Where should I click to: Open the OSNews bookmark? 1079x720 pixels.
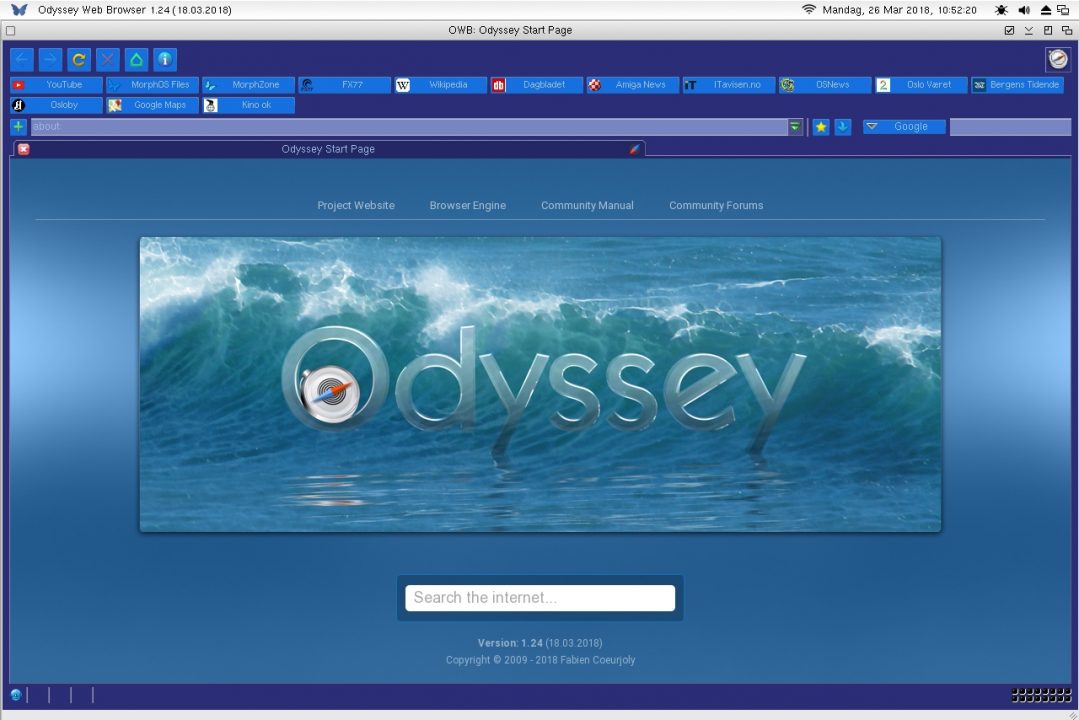[825, 85]
